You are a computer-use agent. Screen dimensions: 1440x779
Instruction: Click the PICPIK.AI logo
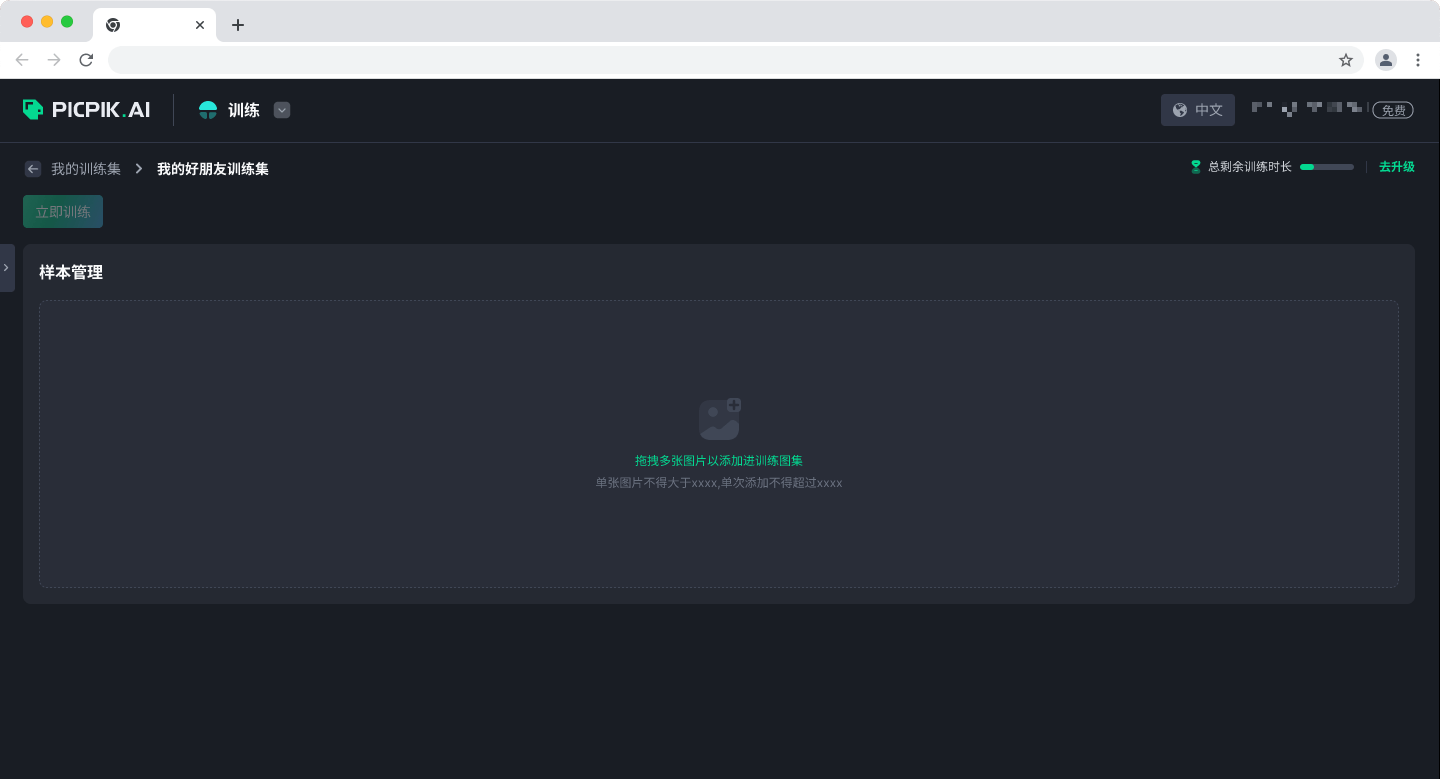(x=86, y=110)
